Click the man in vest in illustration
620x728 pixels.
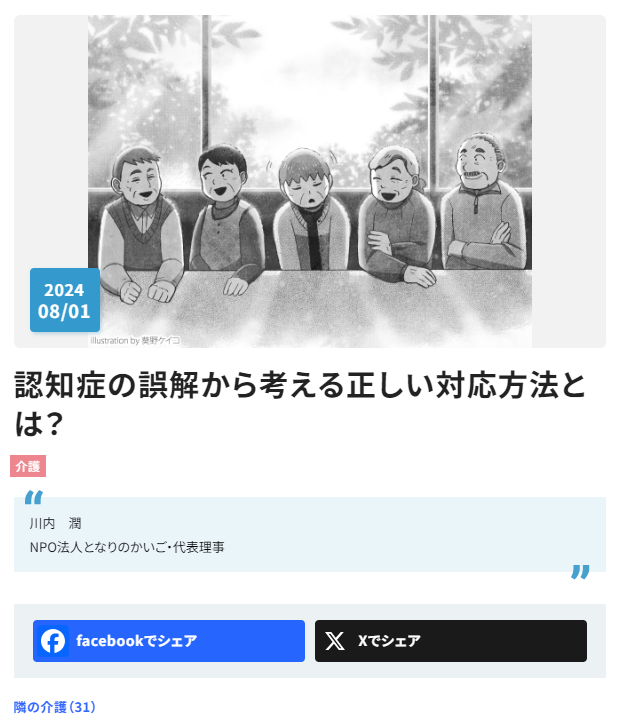[x=142, y=224]
